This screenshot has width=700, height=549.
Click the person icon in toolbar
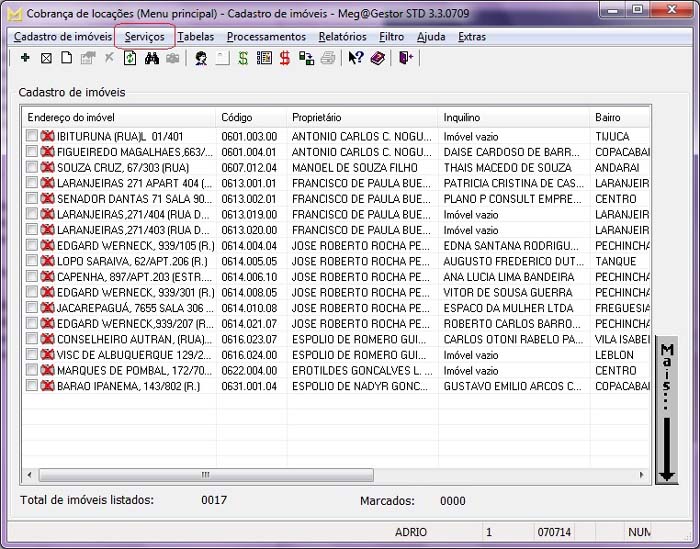click(201, 58)
